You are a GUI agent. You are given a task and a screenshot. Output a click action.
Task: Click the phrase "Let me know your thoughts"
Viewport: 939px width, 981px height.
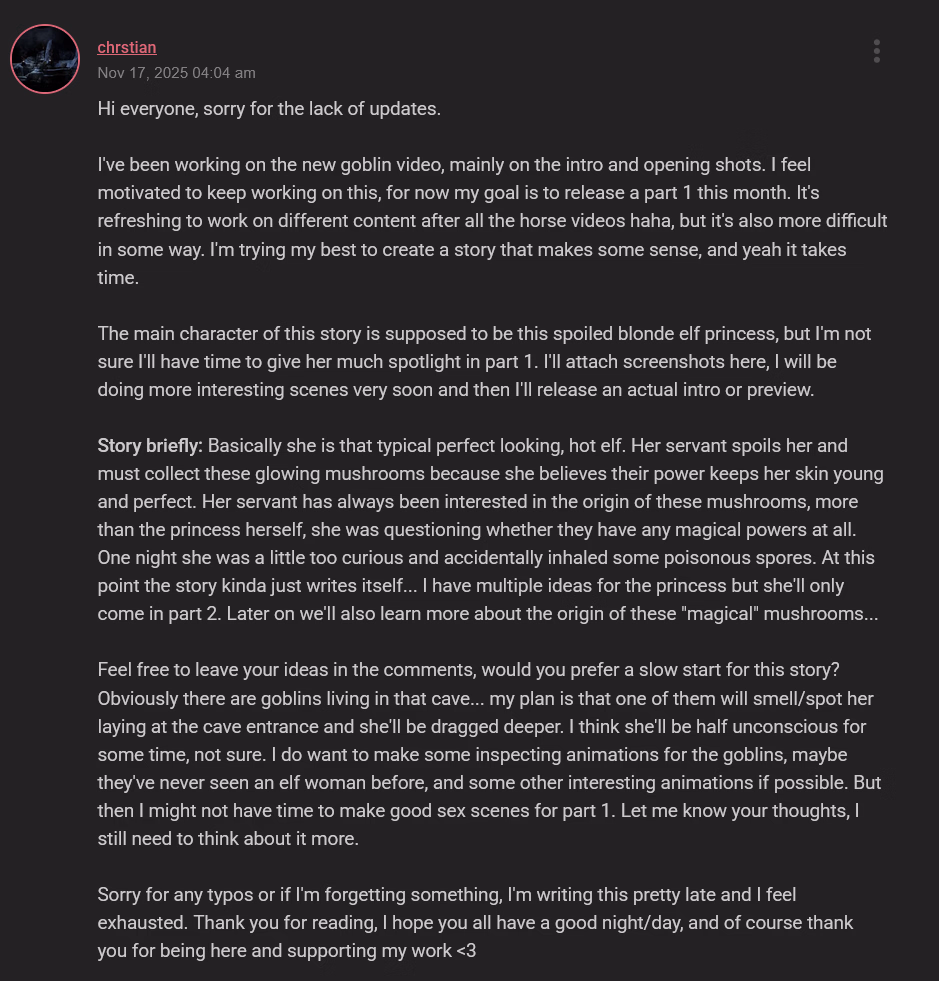point(722,810)
